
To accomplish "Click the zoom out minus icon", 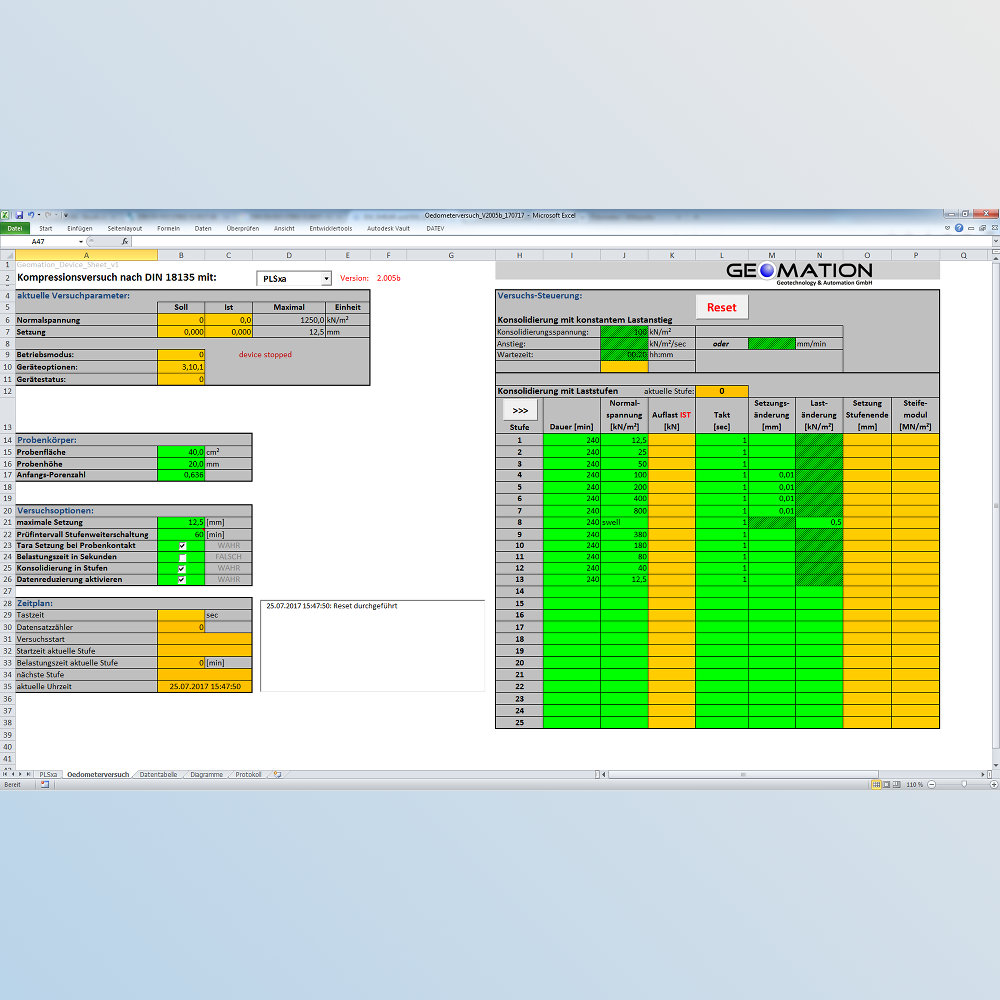I will (932, 784).
